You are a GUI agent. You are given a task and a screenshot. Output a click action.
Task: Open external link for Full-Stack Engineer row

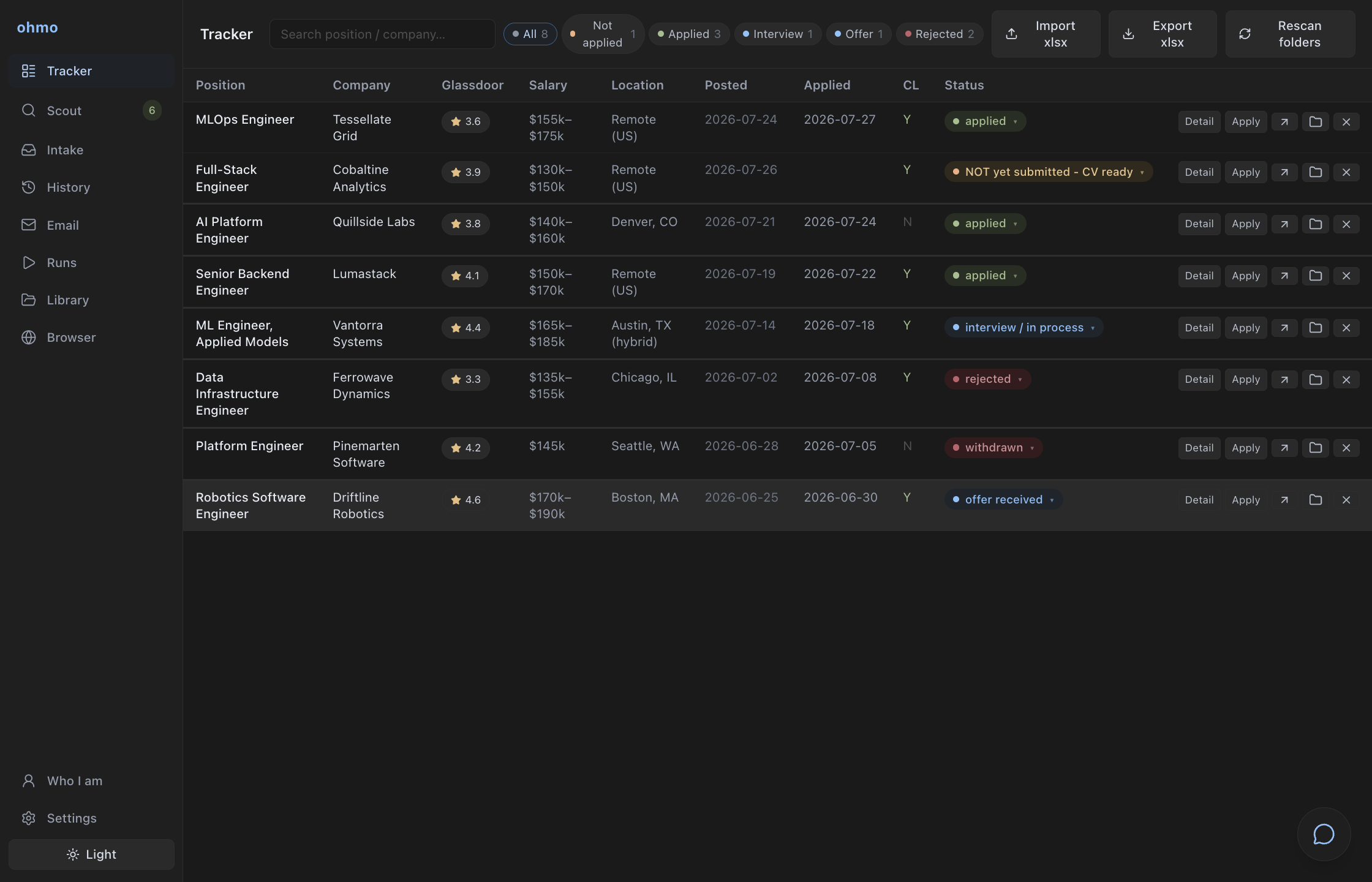point(1284,172)
